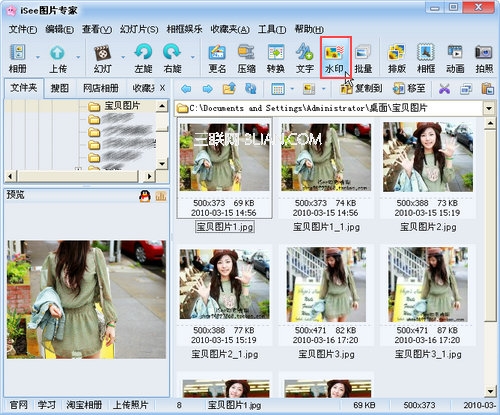Open the address path dropdown

click(489, 108)
